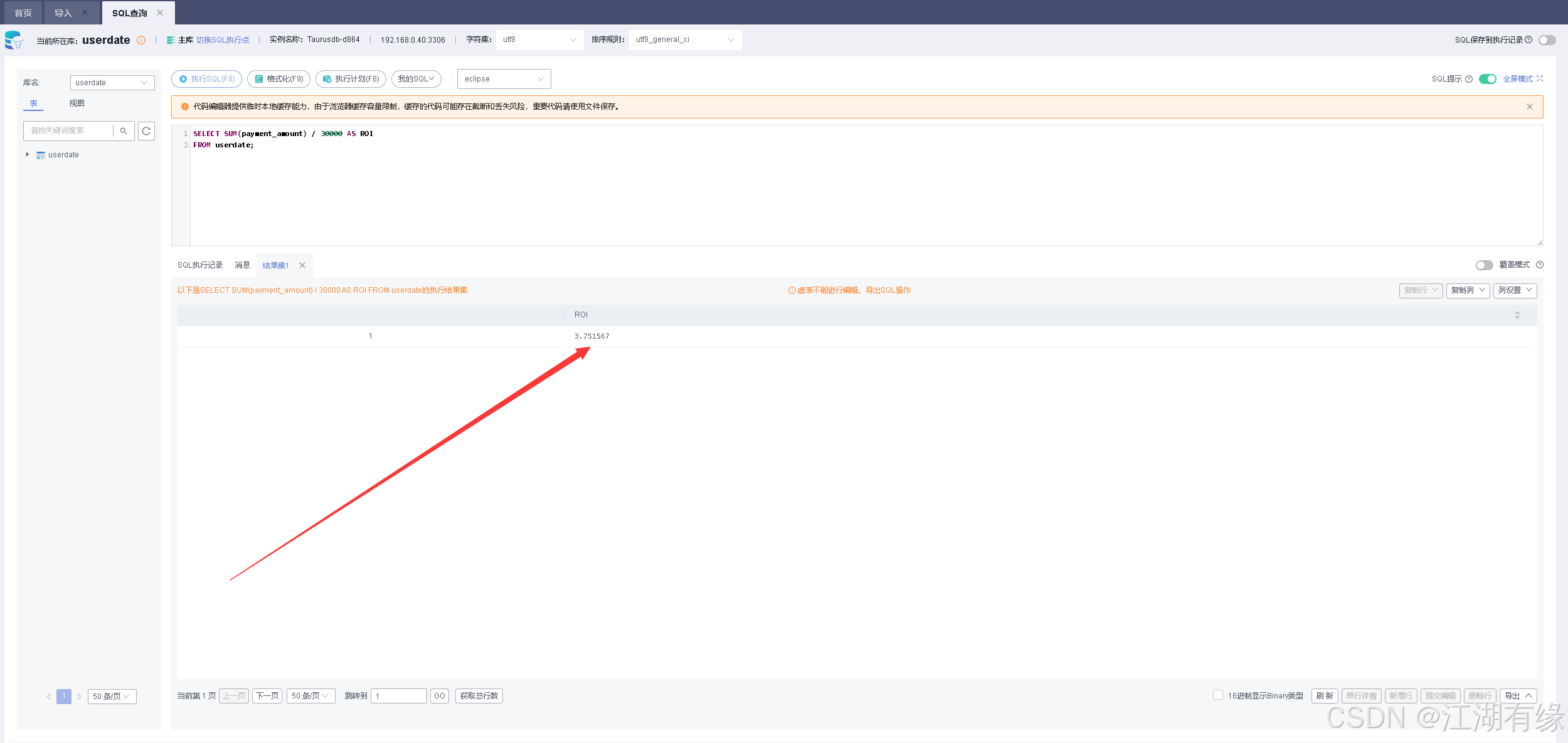Close the orange cache warning banner
Image resolution: width=1568 pixels, height=743 pixels.
[1529, 107]
